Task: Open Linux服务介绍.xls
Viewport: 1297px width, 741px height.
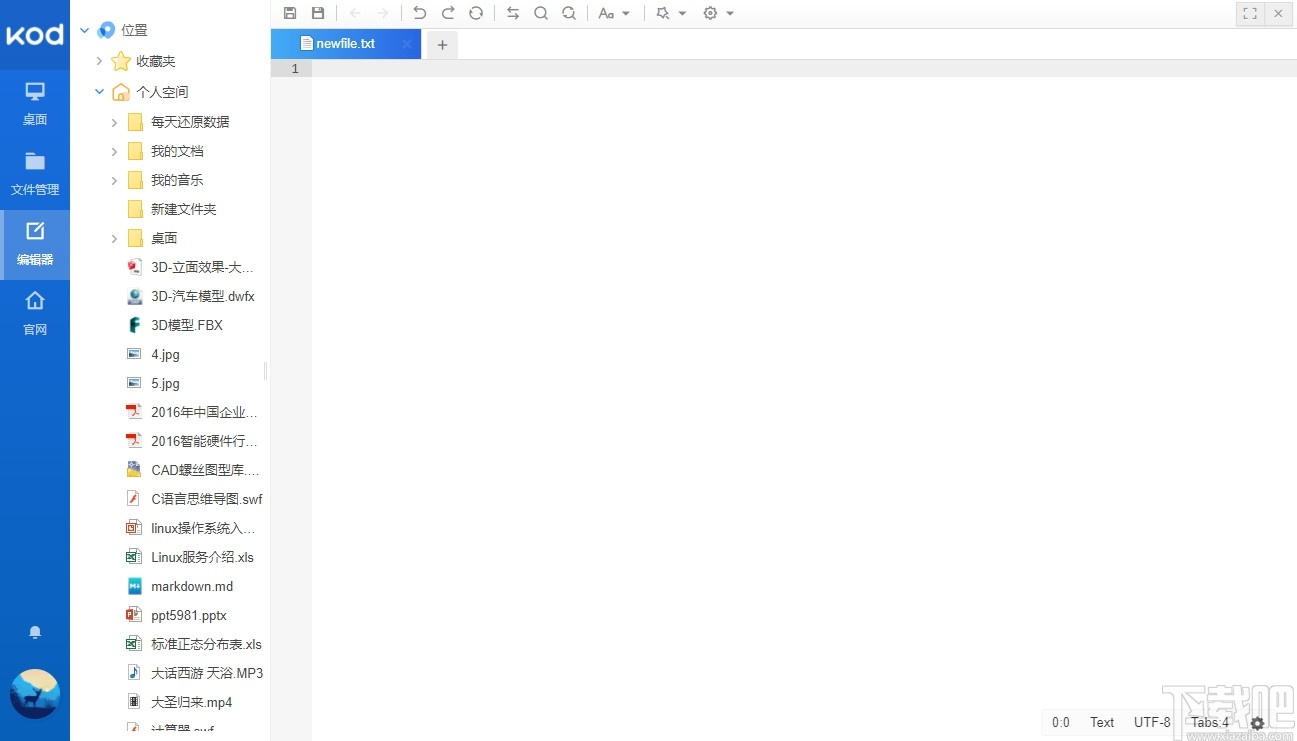Action: [203, 557]
